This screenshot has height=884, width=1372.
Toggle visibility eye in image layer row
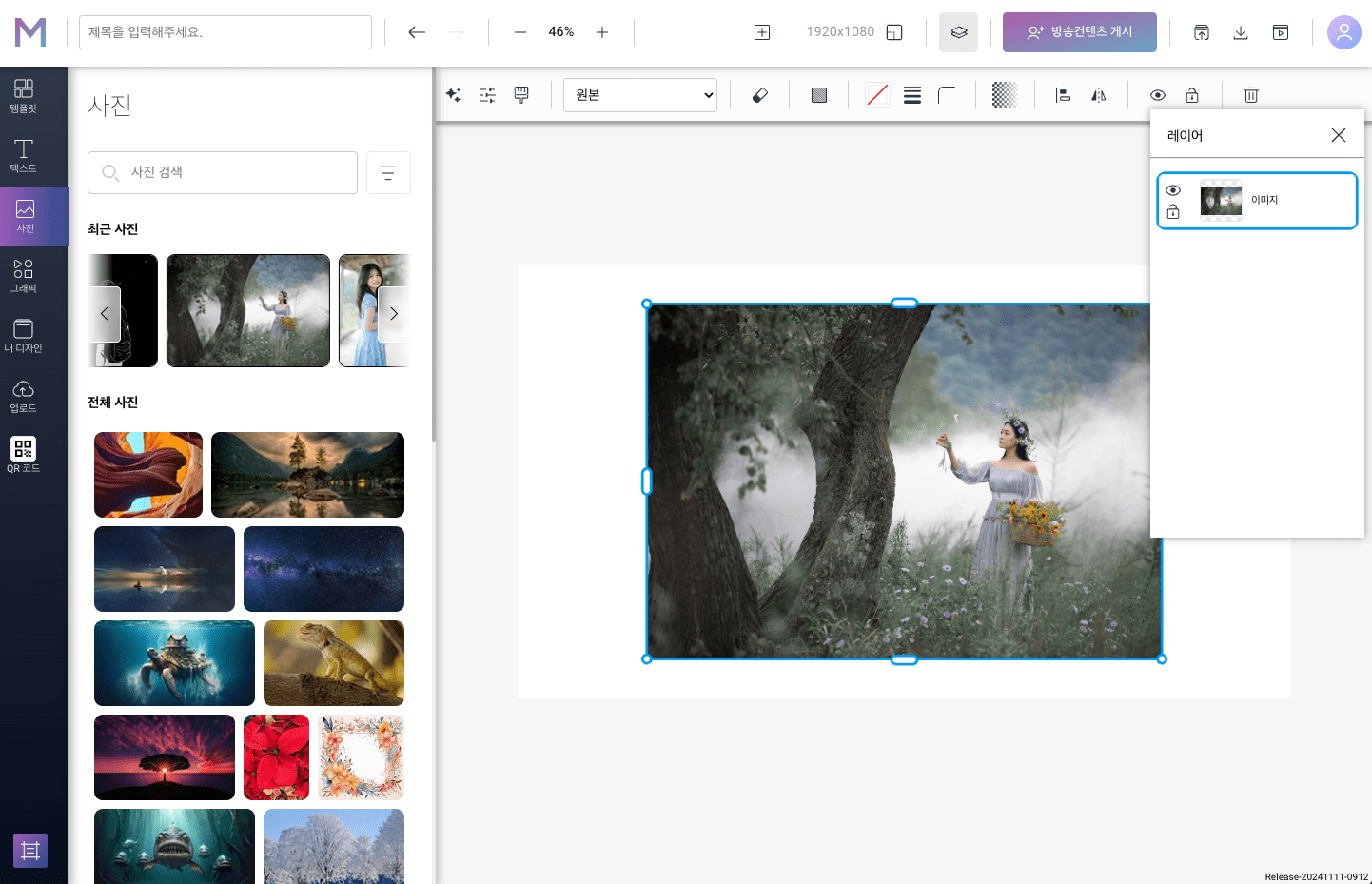(1173, 190)
